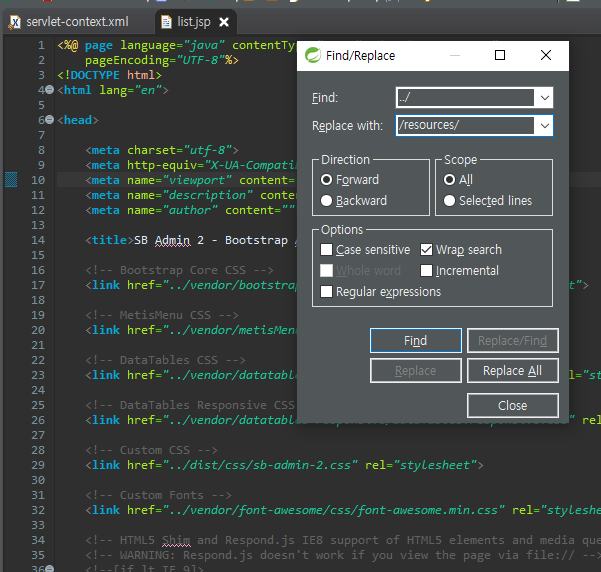This screenshot has height=572, width=601.
Task: Enable the Regular expressions checkbox
Action: click(x=326, y=291)
